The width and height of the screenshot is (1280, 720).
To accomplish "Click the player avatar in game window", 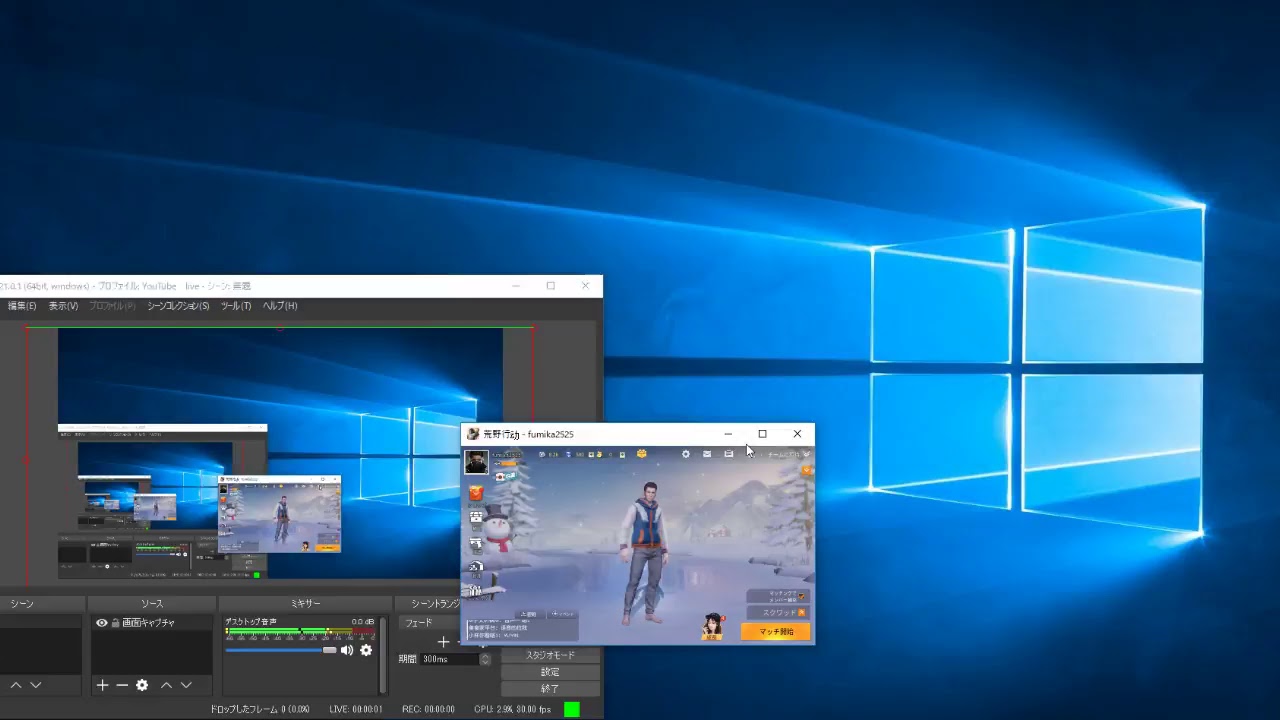I will click(476, 461).
